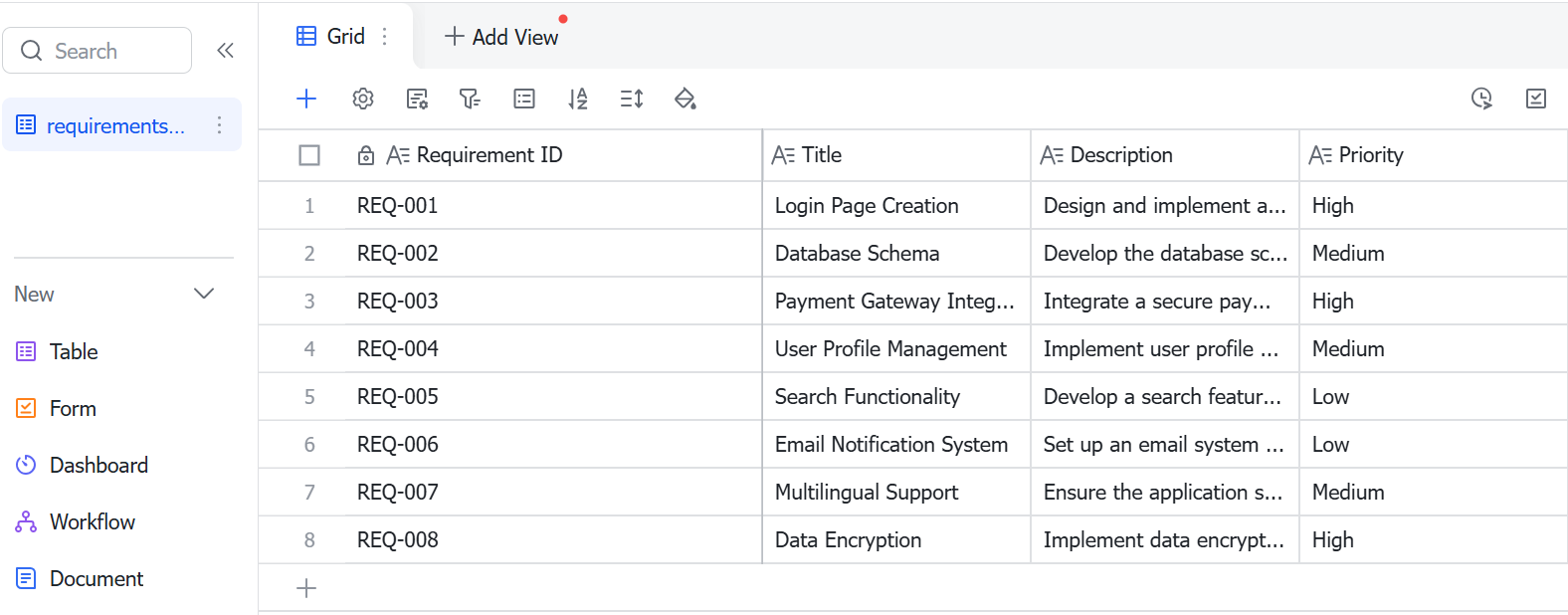The height and width of the screenshot is (615, 1568).
Task: Focus the Search input field
Action: (98, 51)
